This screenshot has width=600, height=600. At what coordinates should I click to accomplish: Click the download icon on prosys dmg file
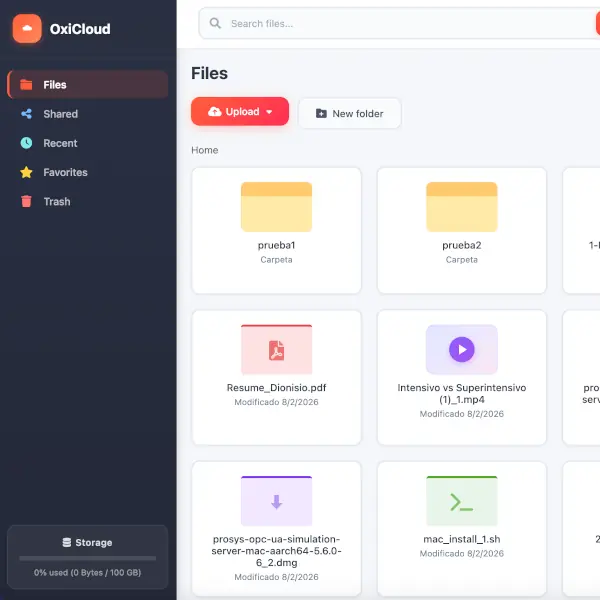tap(276, 502)
